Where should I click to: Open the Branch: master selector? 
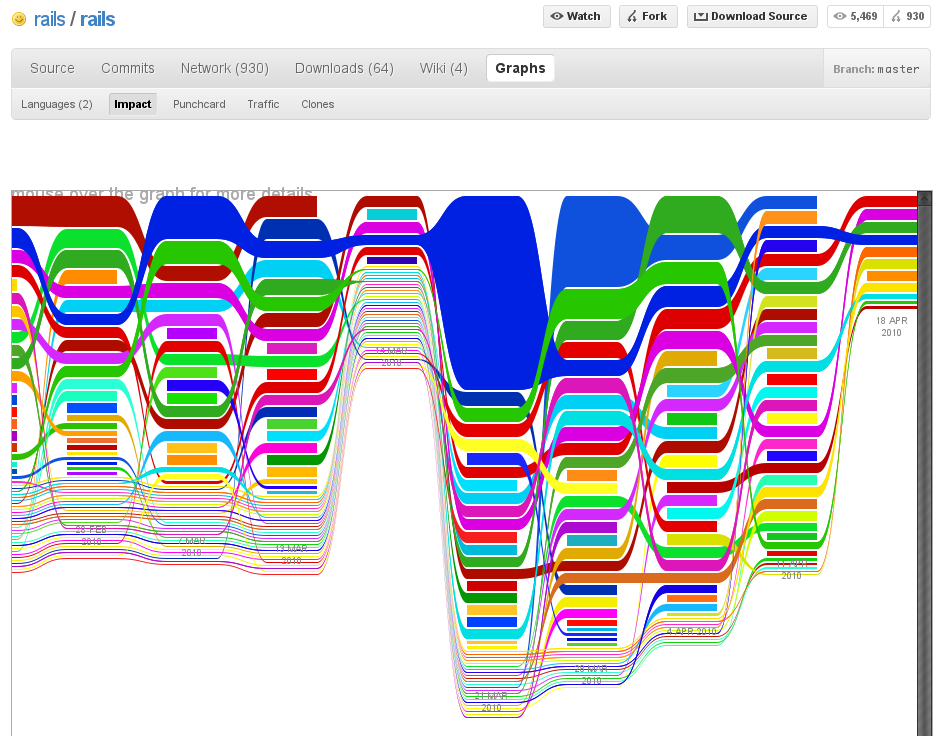coord(876,69)
